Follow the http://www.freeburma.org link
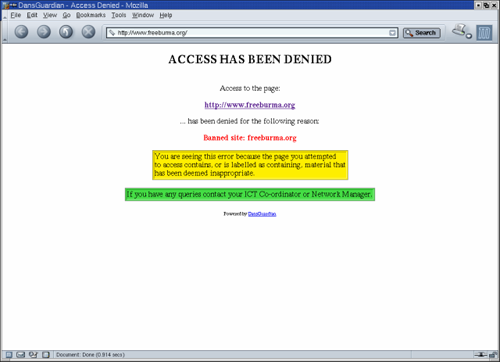The image size is (500, 362). pyautogui.click(x=250, y=105)
